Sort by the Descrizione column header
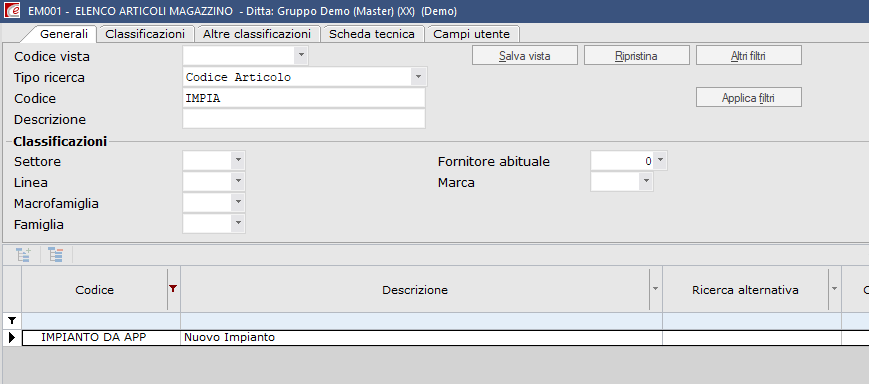 coord(415,290)
